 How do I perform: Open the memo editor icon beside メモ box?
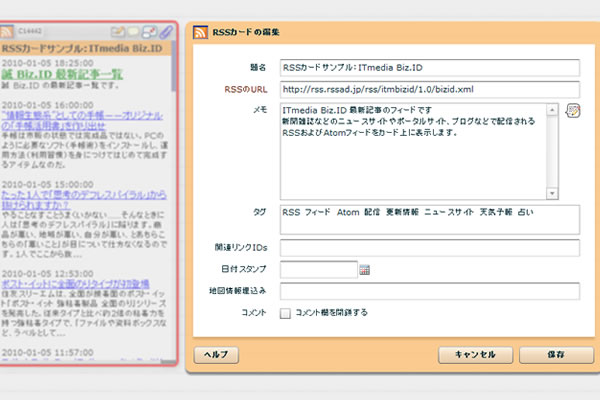[573, 110]
